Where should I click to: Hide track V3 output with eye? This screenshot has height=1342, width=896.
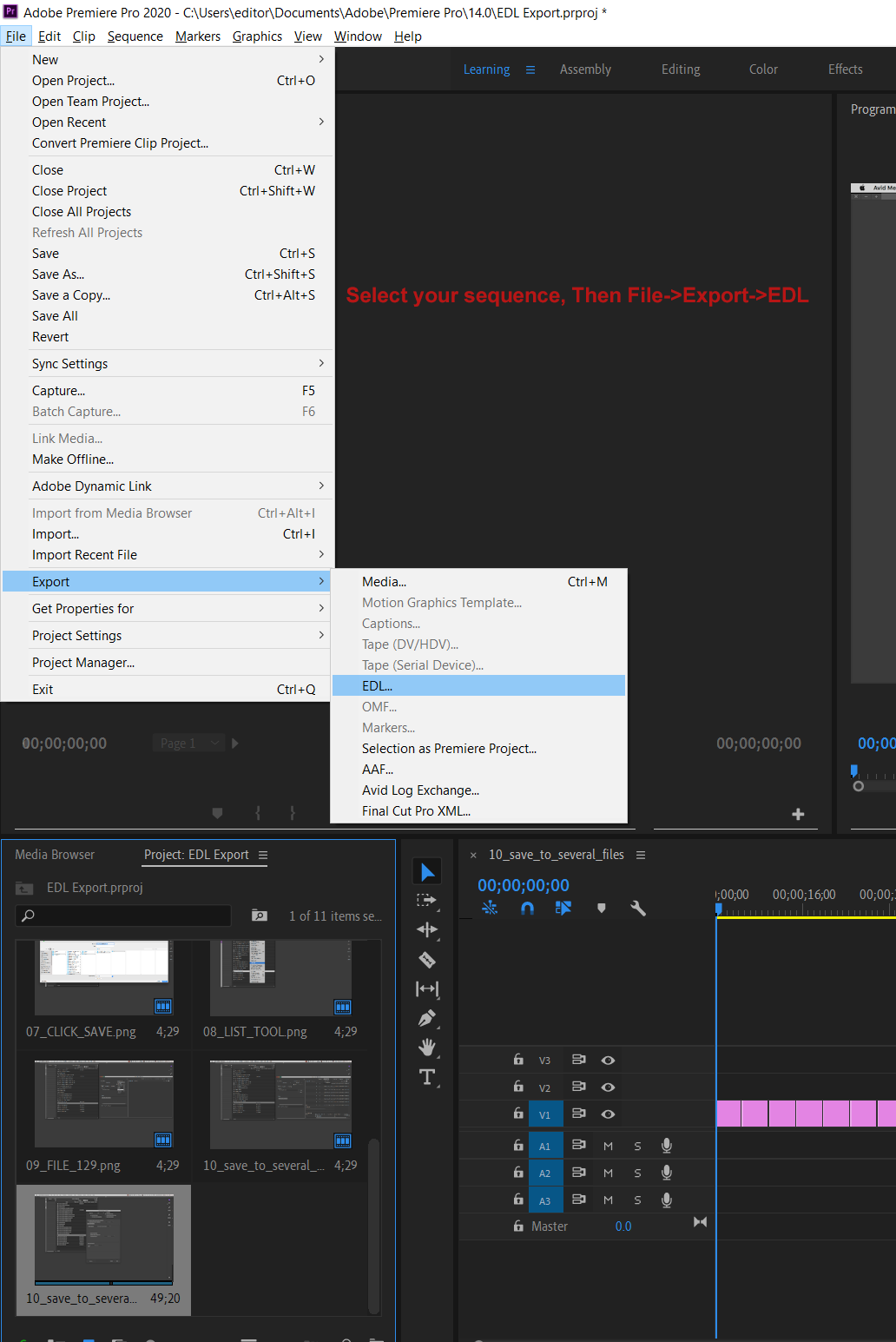(608, 1060)
